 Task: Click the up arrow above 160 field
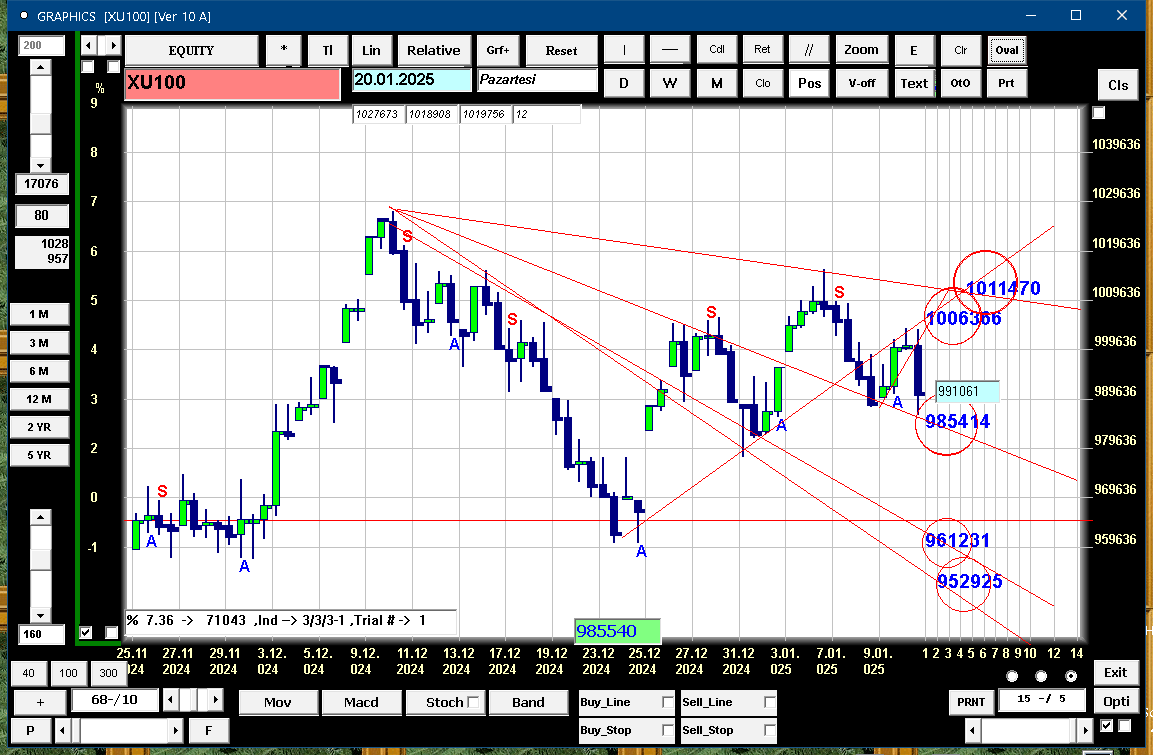pyautogui.click(x=40, y=518)
